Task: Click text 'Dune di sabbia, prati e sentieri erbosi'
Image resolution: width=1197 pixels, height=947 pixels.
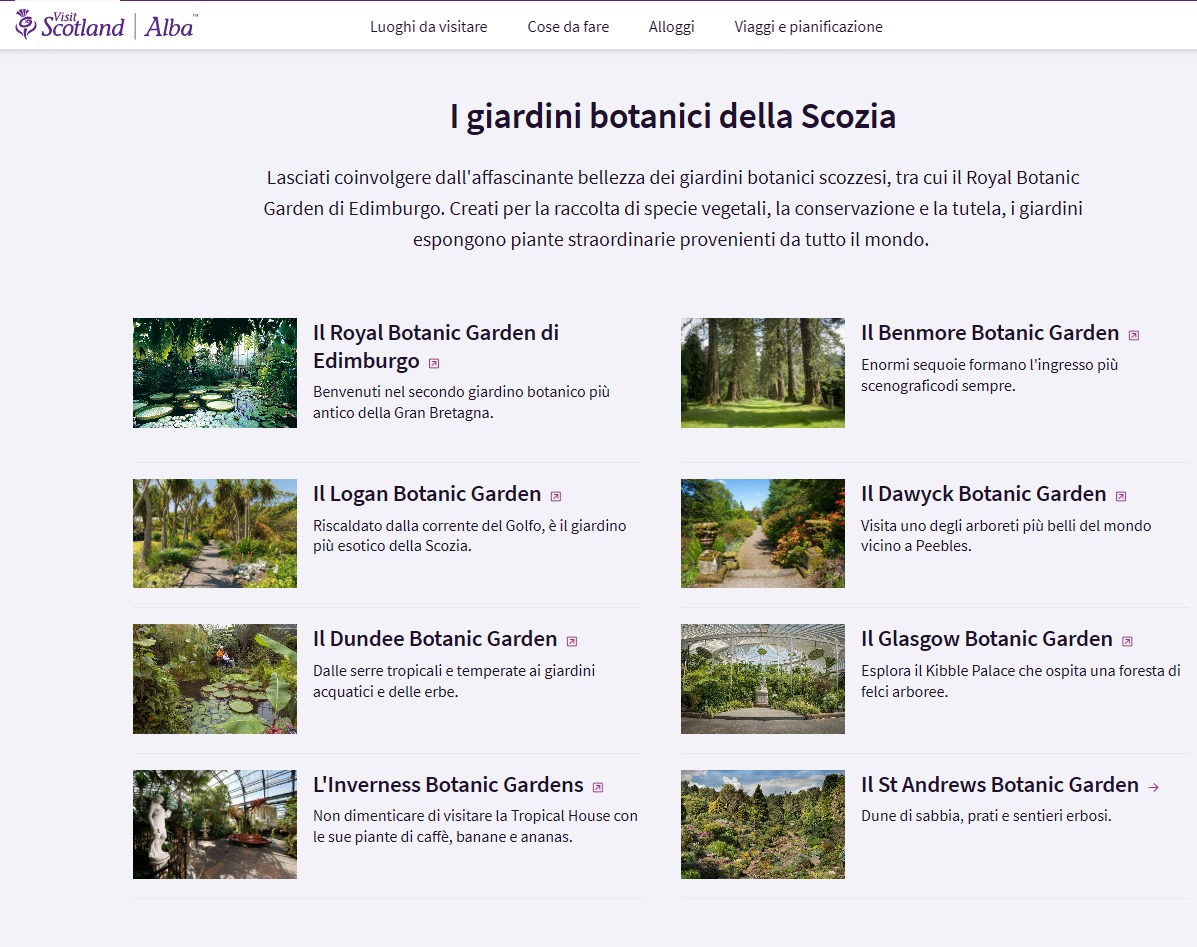Action: 986,816
